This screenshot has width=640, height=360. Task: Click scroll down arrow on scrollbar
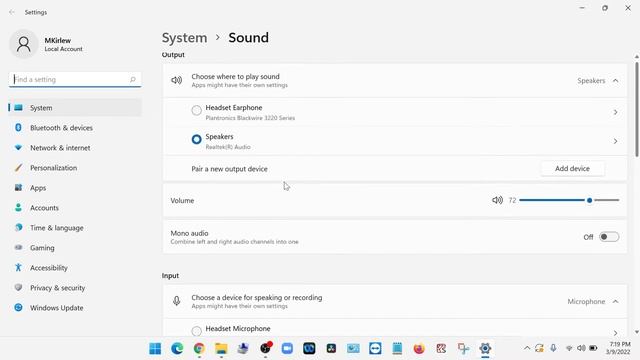[x=636, y=332]
